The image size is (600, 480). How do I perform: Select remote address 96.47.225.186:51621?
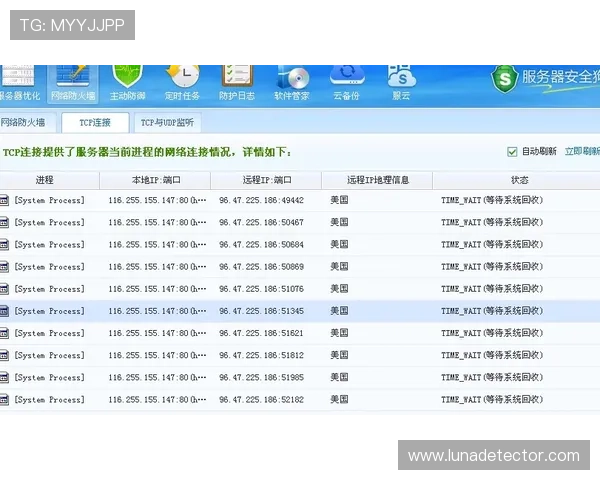pos(261,333)
